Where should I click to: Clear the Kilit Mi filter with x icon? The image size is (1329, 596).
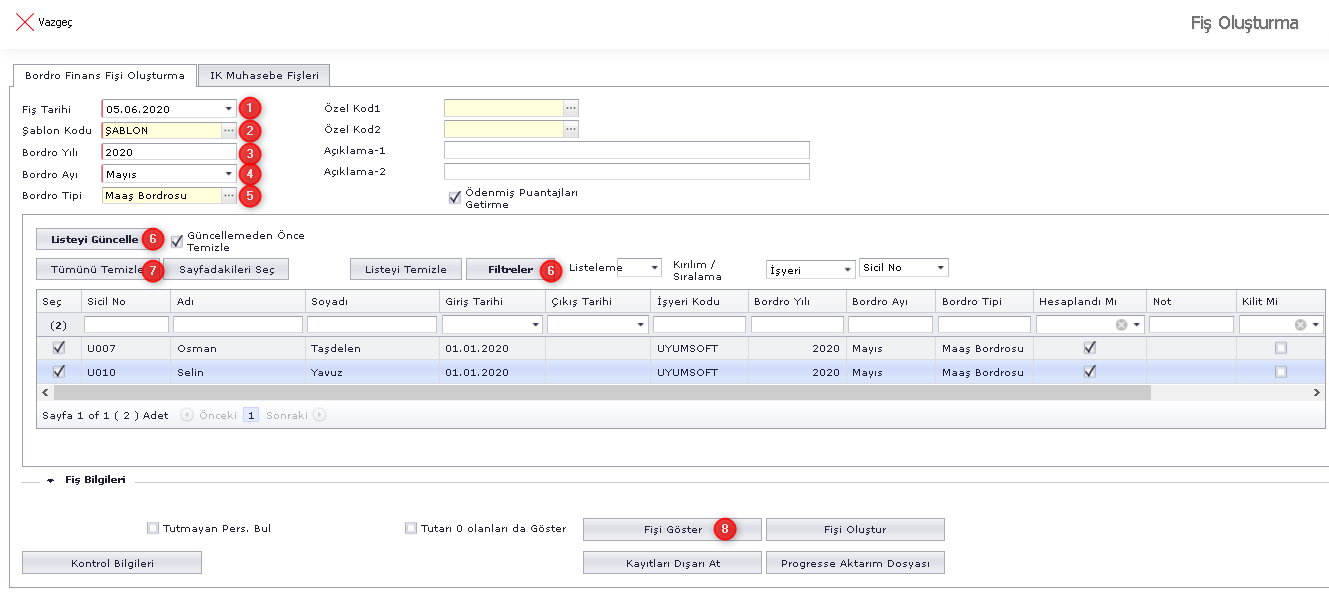1300,325
